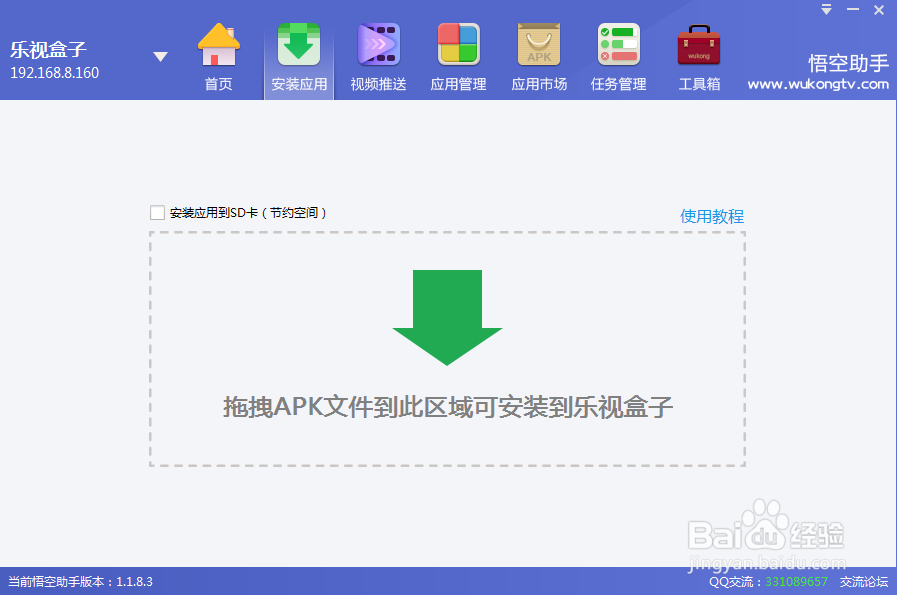This screenshot has height=595, width=897.
Task: Open the wukongtv.com website link
Action: (818, 85)
